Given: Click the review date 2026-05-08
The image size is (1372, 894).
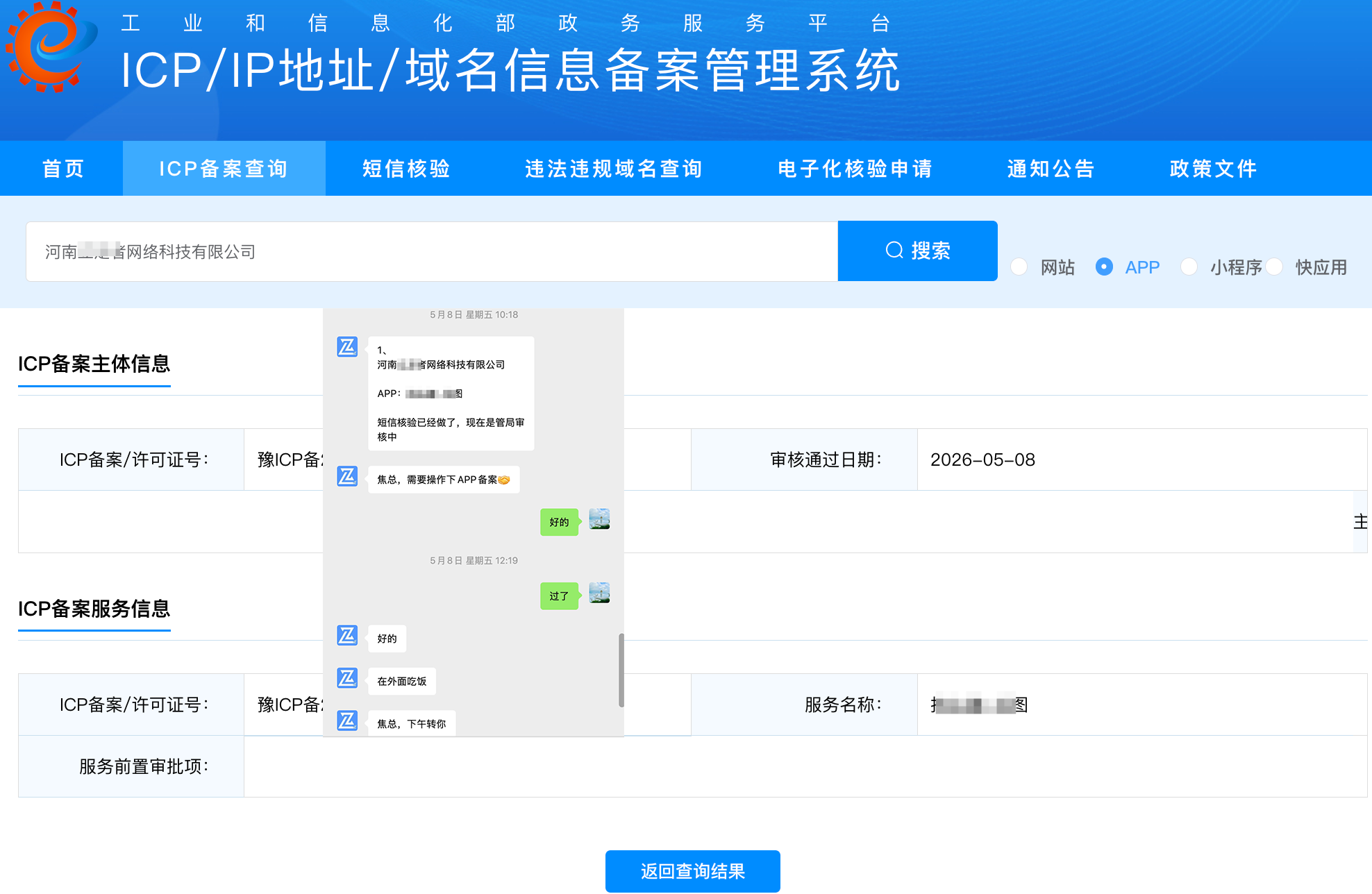Looking at the screenshot, I should pos(982,459).
